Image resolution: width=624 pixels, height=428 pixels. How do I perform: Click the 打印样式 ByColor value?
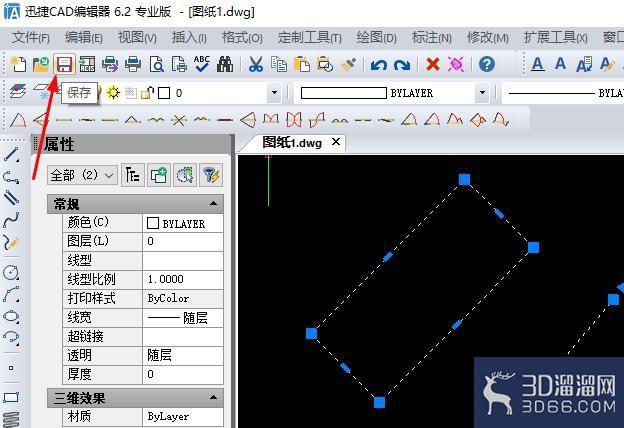(x=183, y=298)
